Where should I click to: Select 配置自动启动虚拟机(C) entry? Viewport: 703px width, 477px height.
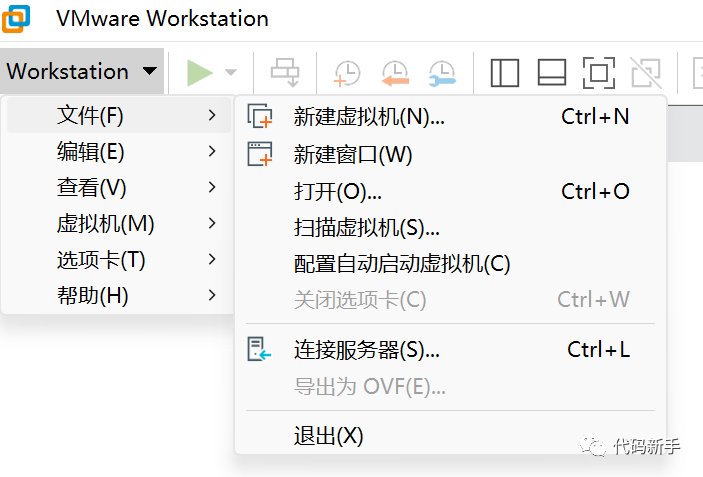(x=451, y=264)
